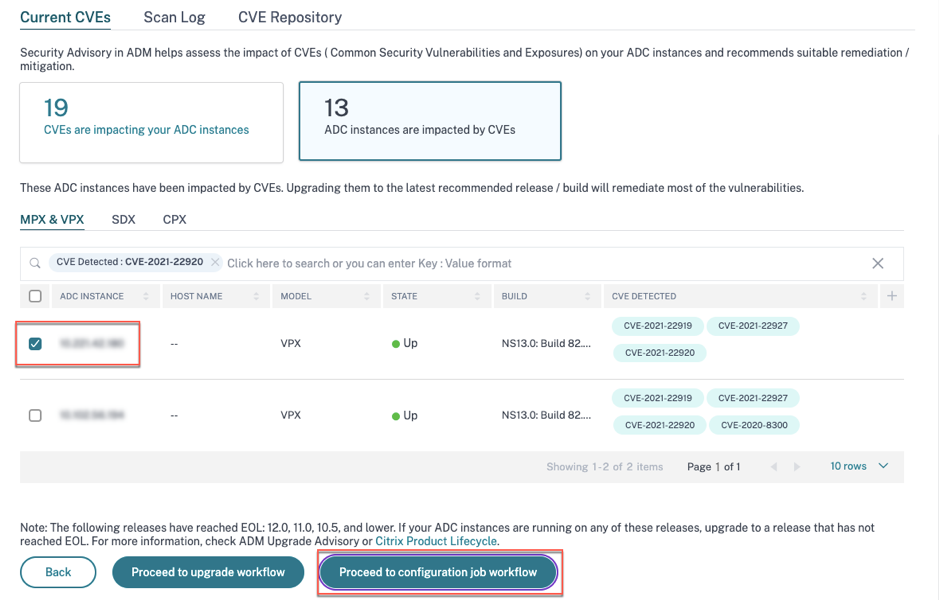
Task: Open the 10 rows per page dropdown
Action: tap(859, 466)
